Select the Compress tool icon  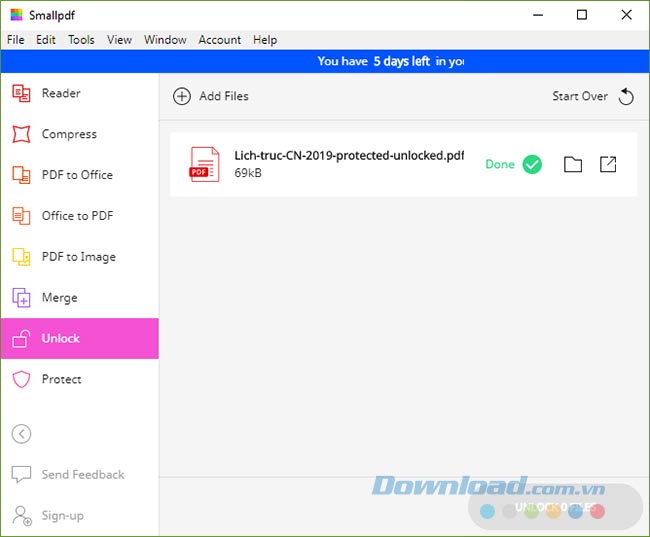tap(21, 134)
